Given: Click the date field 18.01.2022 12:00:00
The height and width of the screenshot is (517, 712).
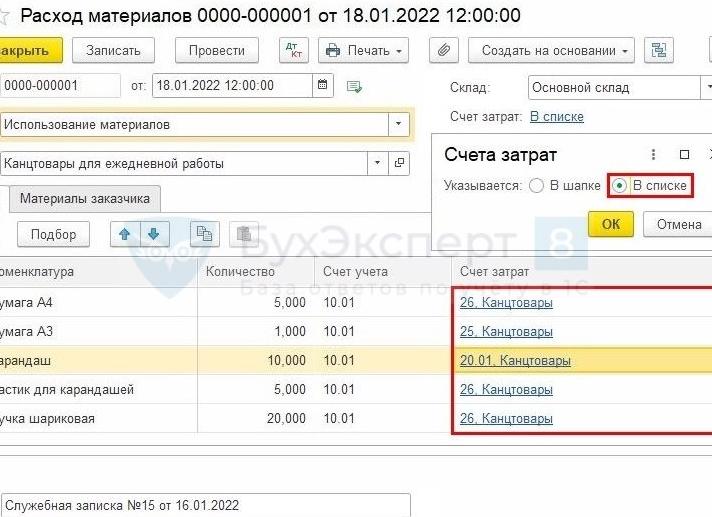Looking at the screenshot, I should (232, 85).
